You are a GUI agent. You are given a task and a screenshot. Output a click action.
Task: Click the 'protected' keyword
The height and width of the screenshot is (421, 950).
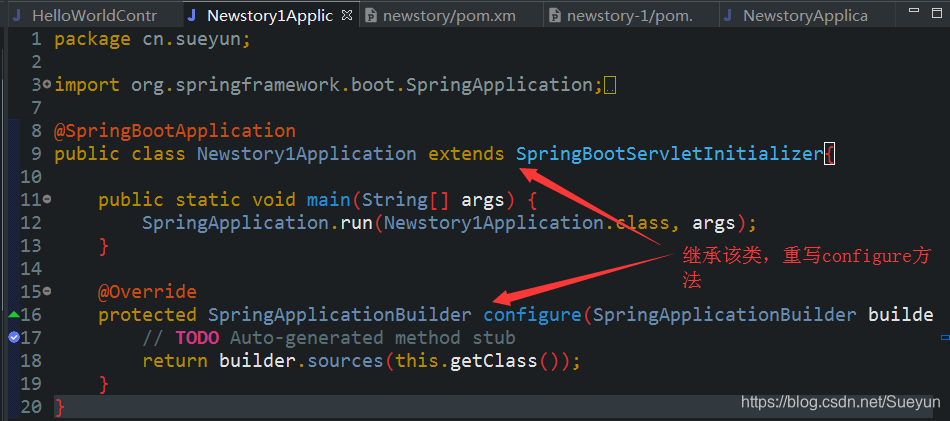[x=147, y=315]
